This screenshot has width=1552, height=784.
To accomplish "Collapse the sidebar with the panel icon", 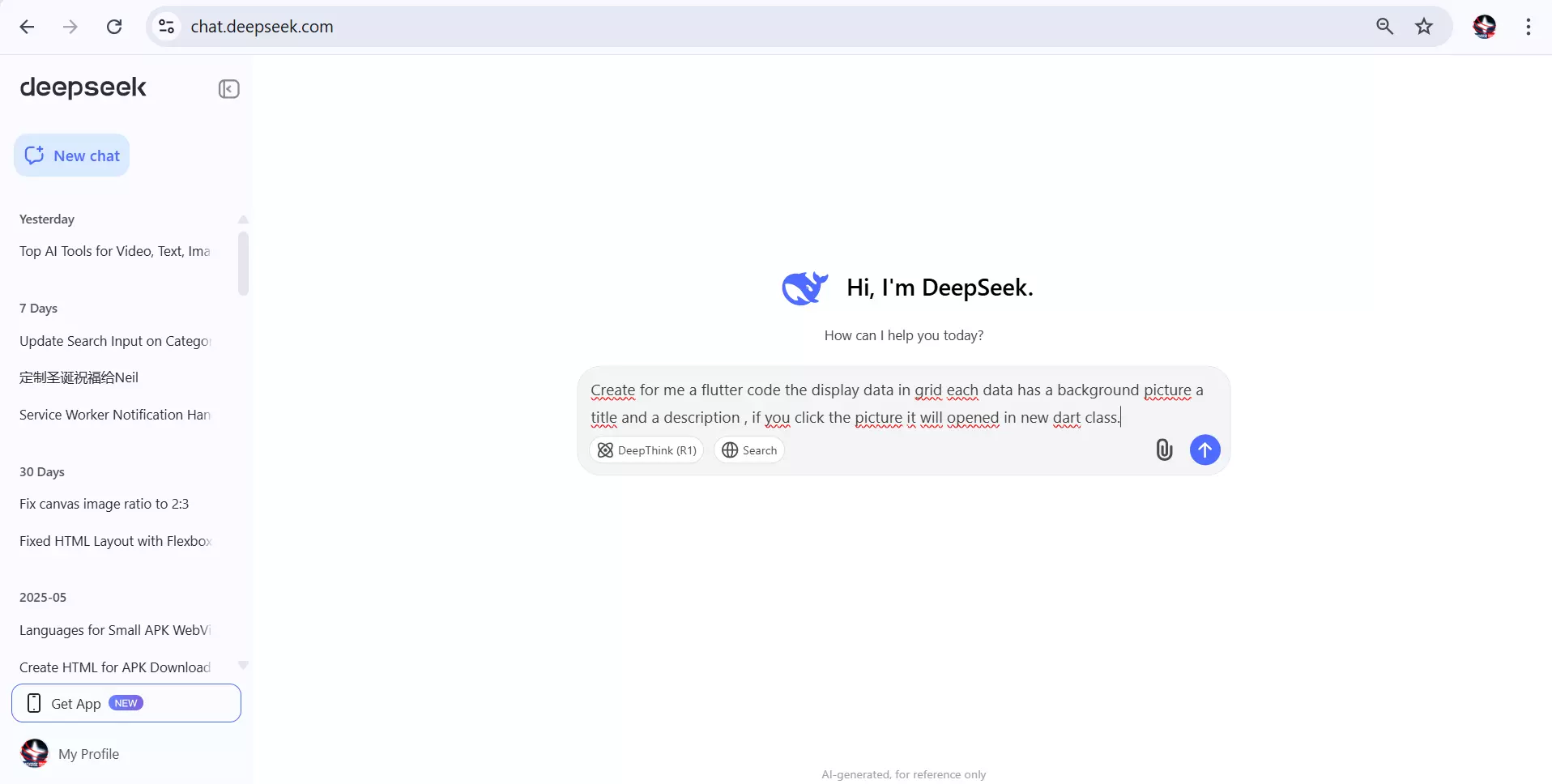I will tap(229, 89).
